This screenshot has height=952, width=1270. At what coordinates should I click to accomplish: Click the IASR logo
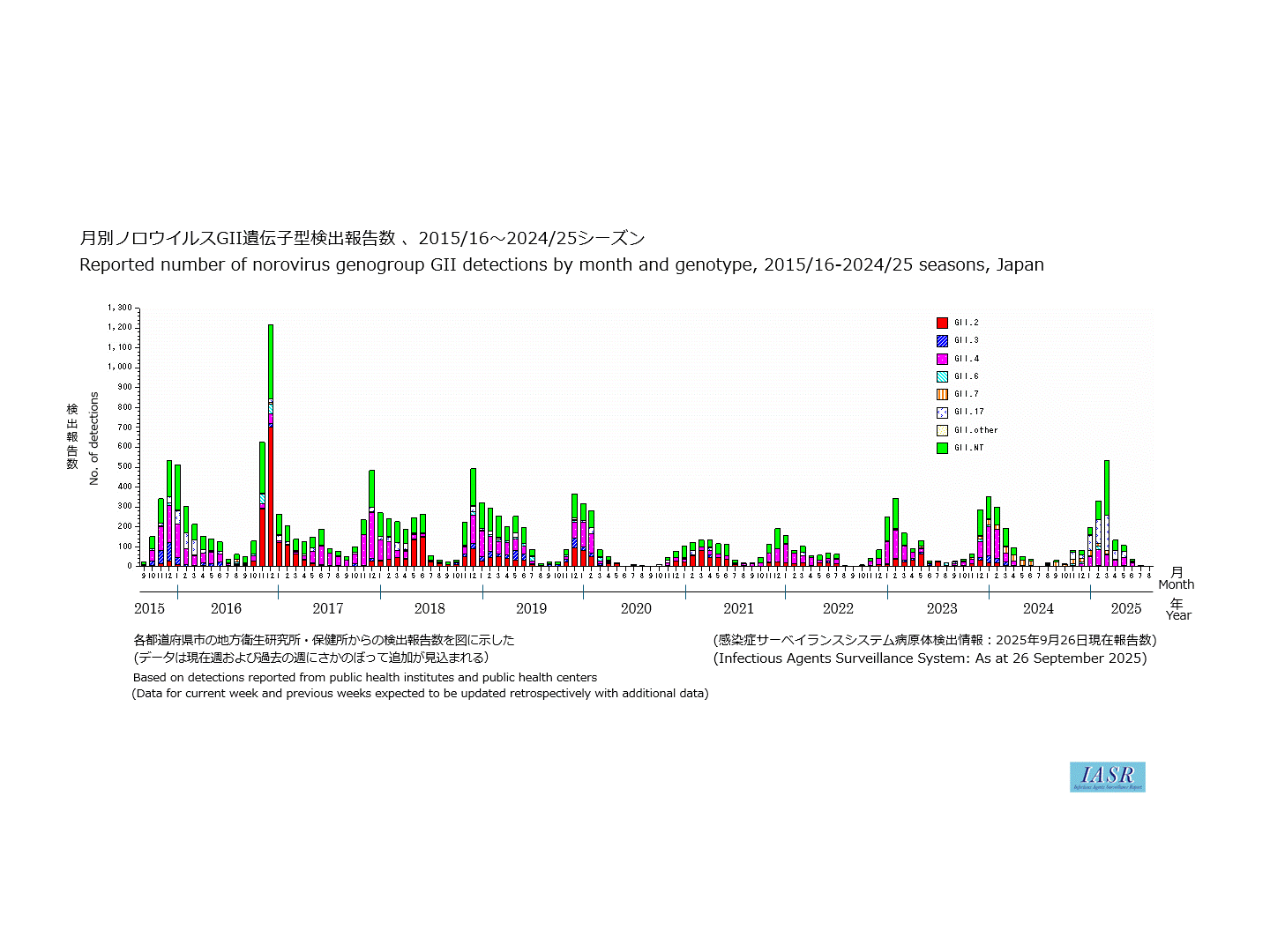[x=1107, y=777]
